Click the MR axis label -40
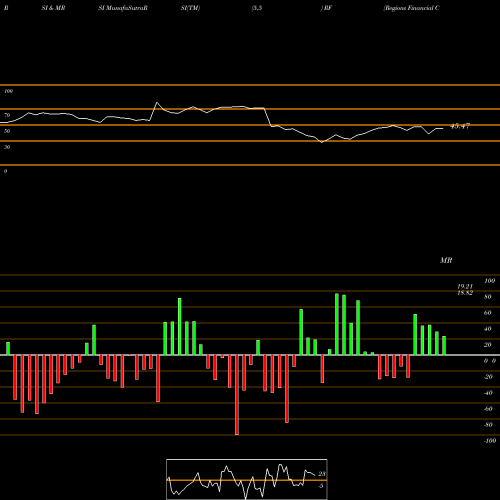The image size is (500, 500). [x=488, y=393]
